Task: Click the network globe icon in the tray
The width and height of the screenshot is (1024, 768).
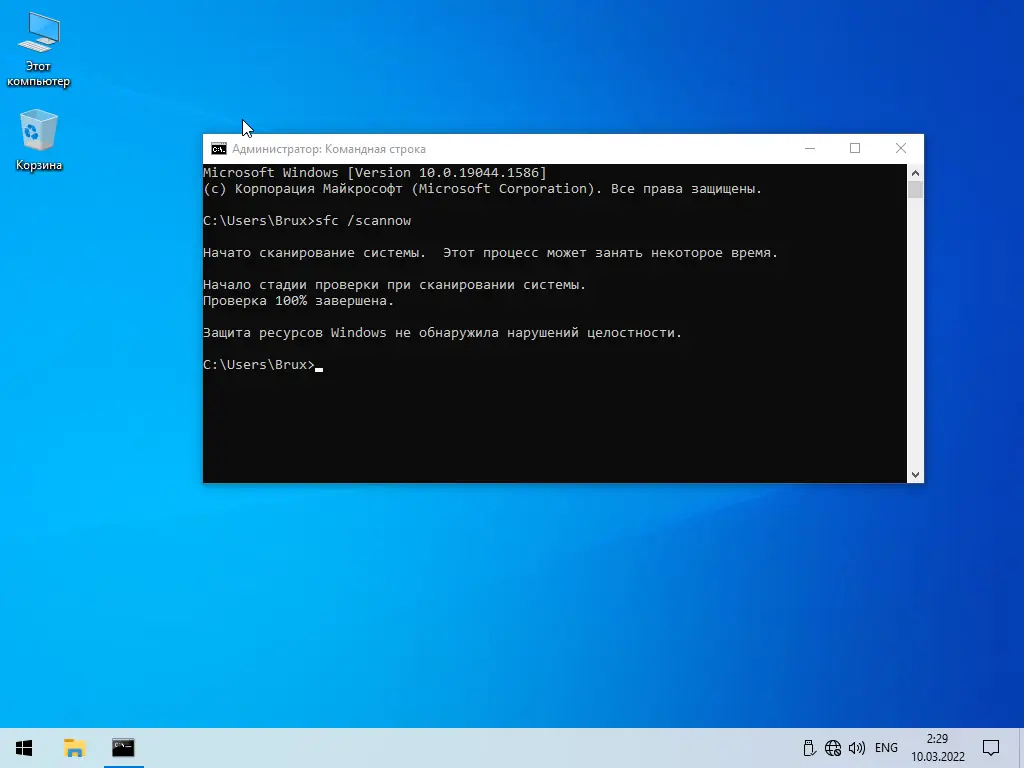Action: (x=833, y=747)
